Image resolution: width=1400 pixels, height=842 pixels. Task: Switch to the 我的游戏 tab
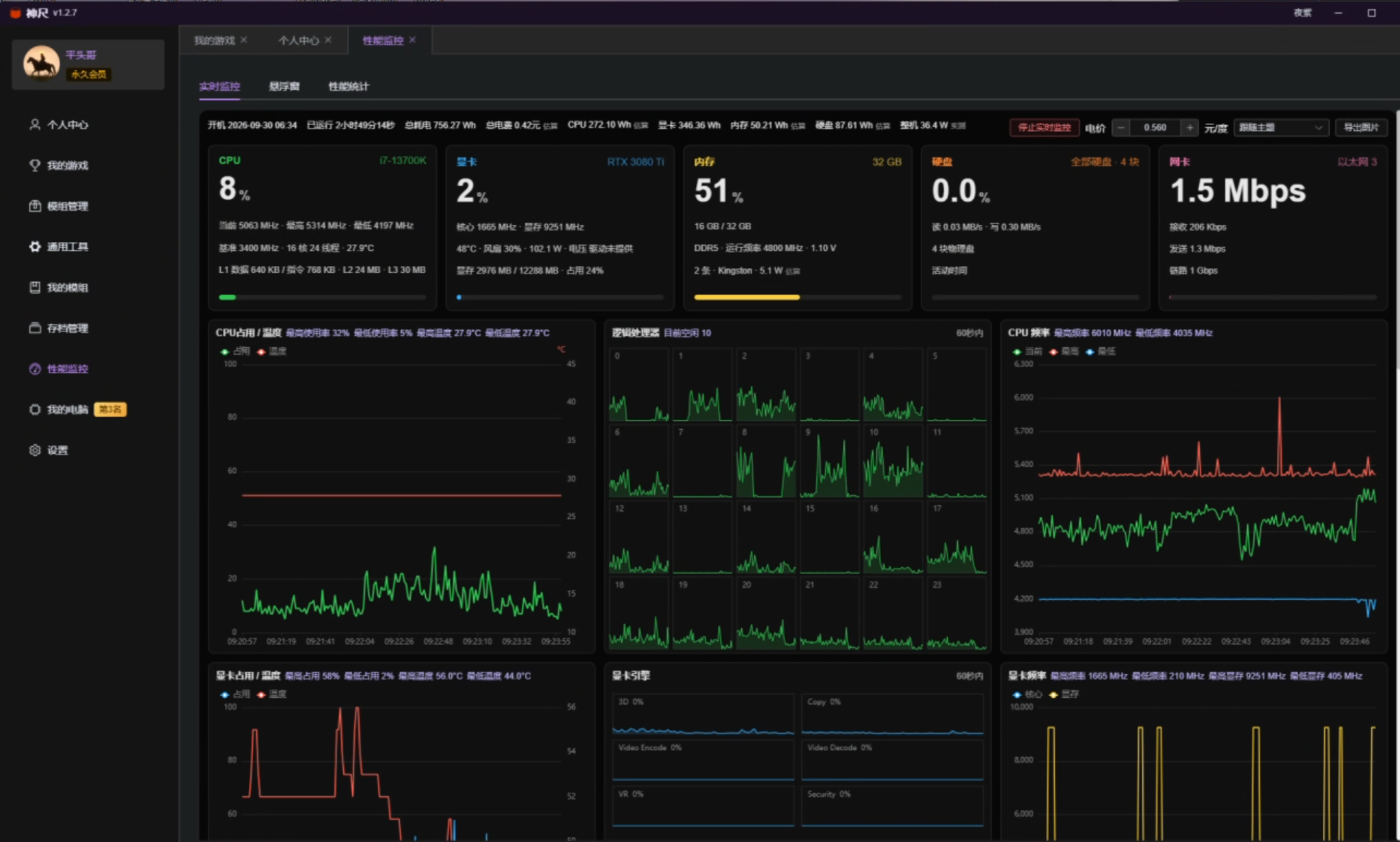(x=214, y=40)
